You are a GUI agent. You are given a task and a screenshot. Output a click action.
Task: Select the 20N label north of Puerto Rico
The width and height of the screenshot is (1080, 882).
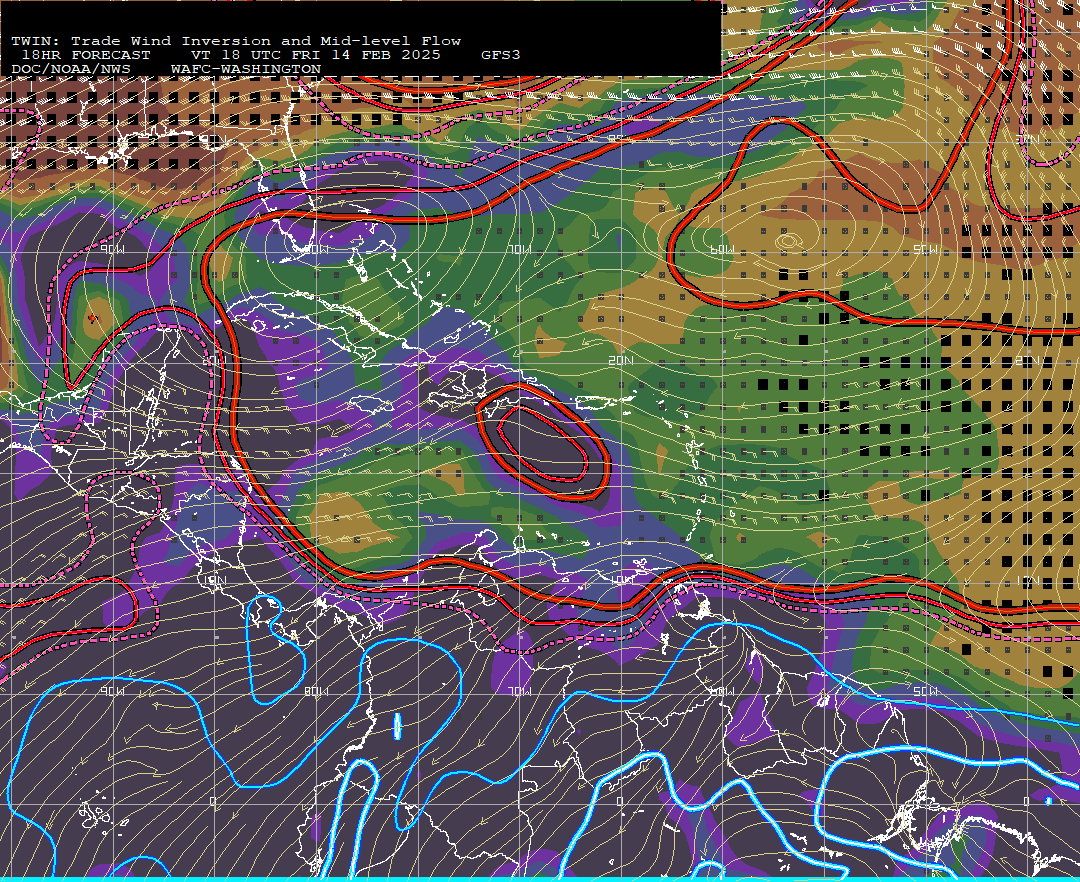tap(621, 360)
